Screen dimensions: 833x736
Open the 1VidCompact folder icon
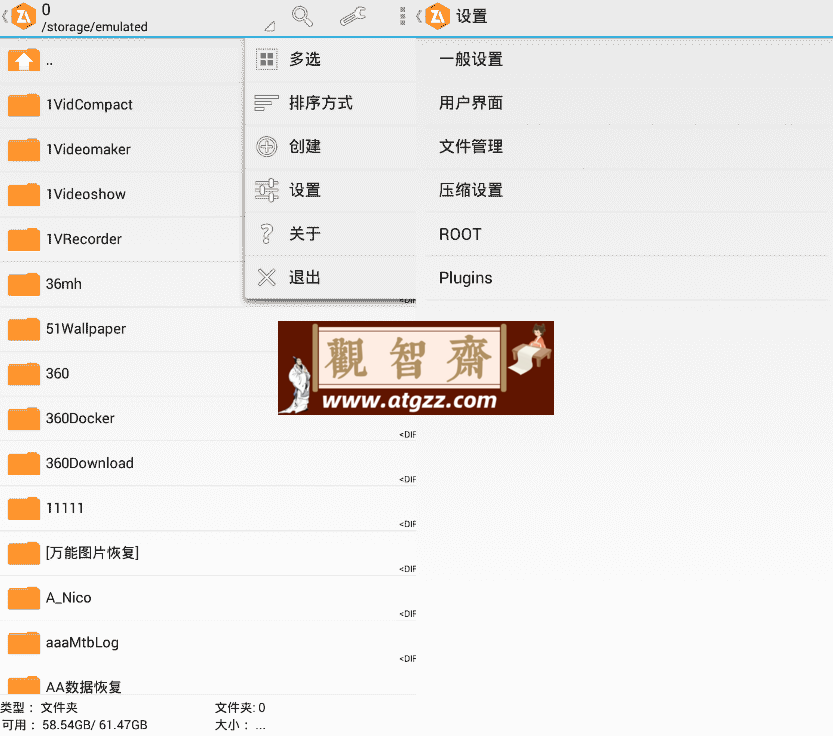pyautogui.click(x=24, y=105)
